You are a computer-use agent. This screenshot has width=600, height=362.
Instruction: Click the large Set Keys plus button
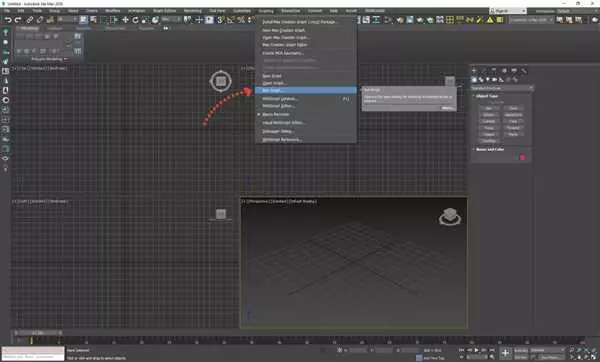point(505,353)
